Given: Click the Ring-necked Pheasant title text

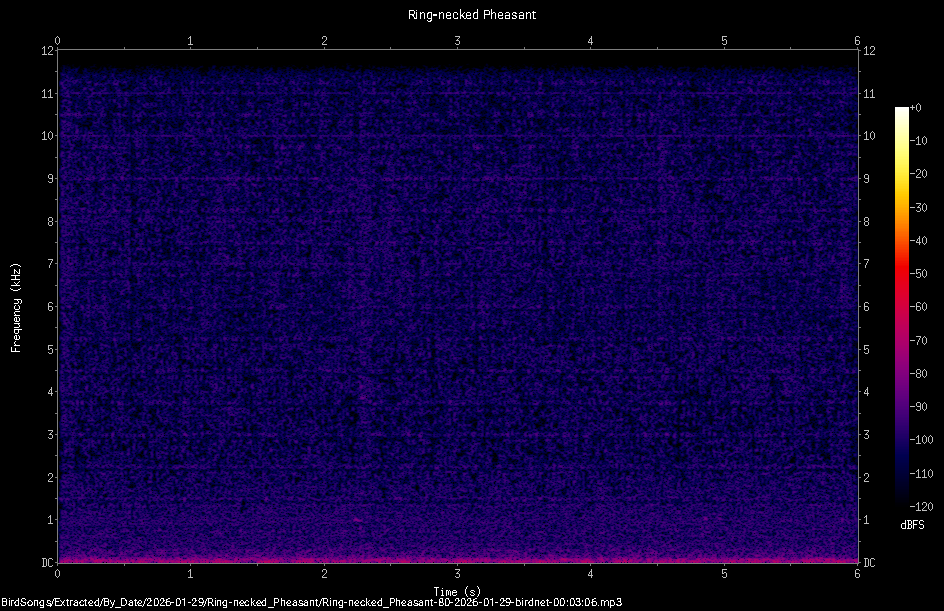Looking at the screenshot, I should [471, 15].
